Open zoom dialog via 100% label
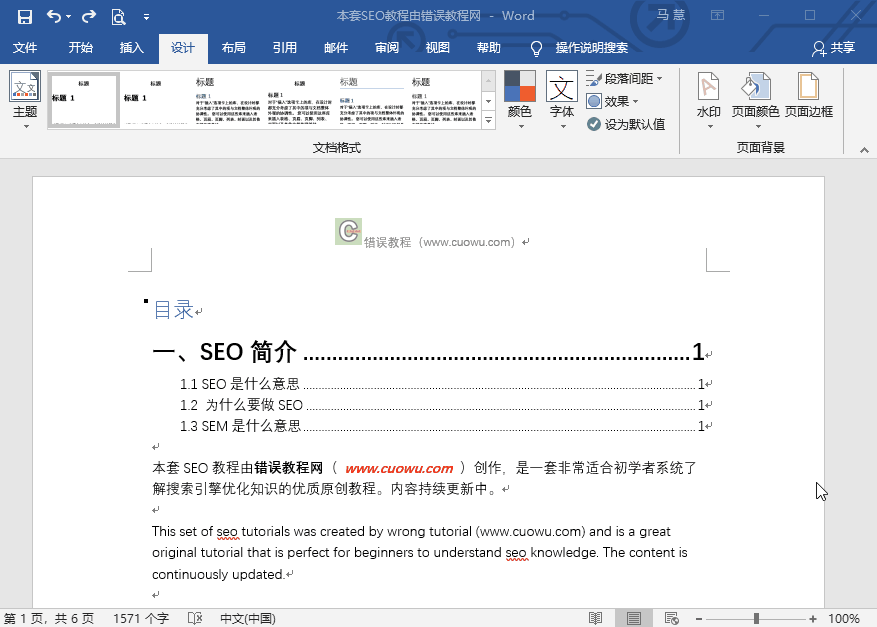The image size is (877, 627). tap(843, 619)
